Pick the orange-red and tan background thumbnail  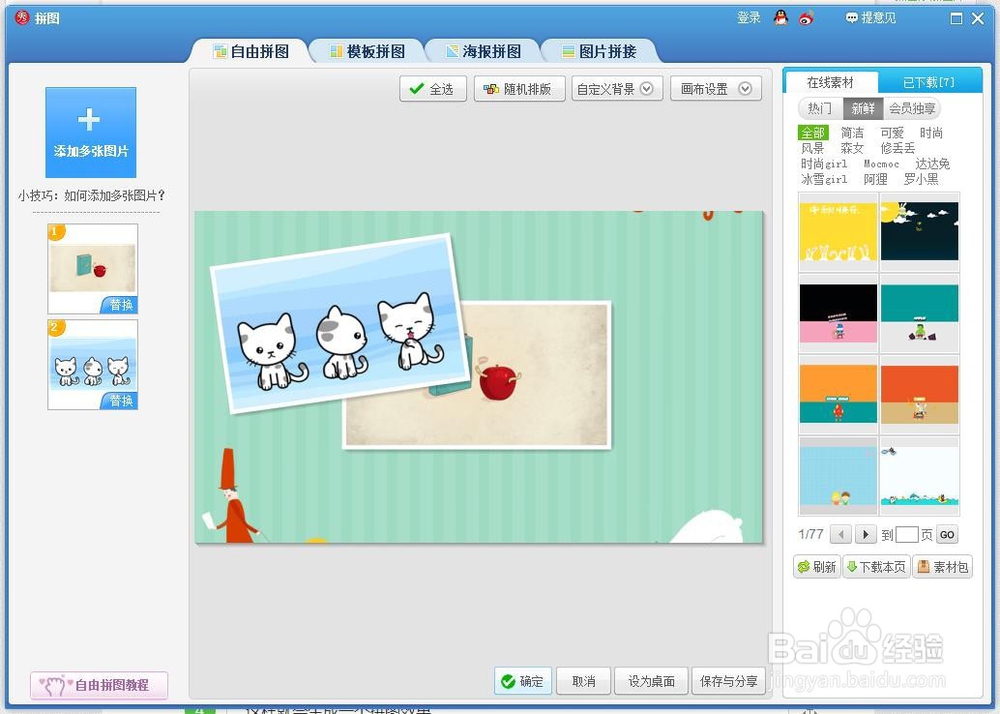coord(919,395)
